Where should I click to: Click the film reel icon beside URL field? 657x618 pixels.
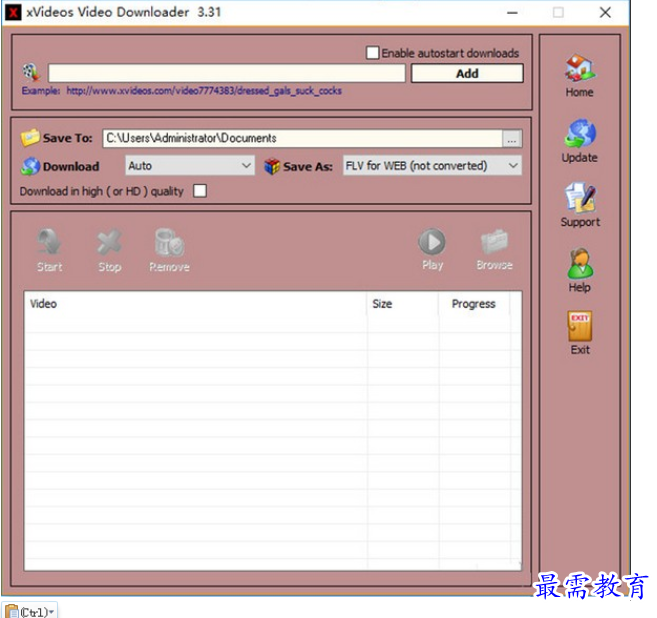(31, 72)
